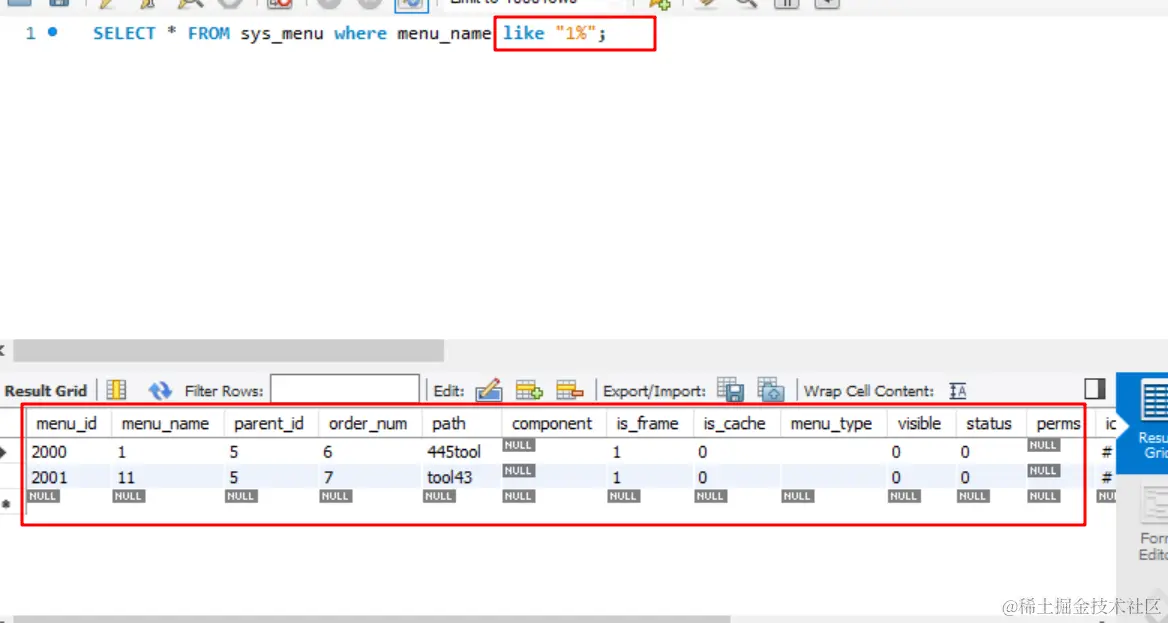This screenshot has width=1168, height=623.
Task: Click the parent_id column header
Action: 269,423
